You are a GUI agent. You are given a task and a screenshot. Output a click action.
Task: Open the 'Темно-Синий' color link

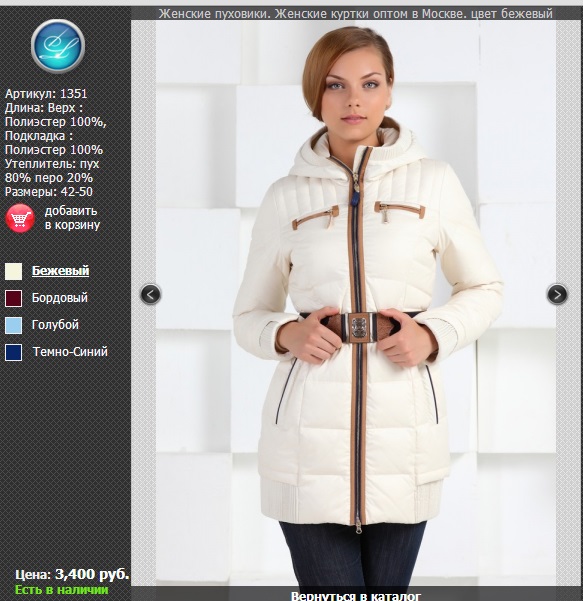tap(70, 352)
